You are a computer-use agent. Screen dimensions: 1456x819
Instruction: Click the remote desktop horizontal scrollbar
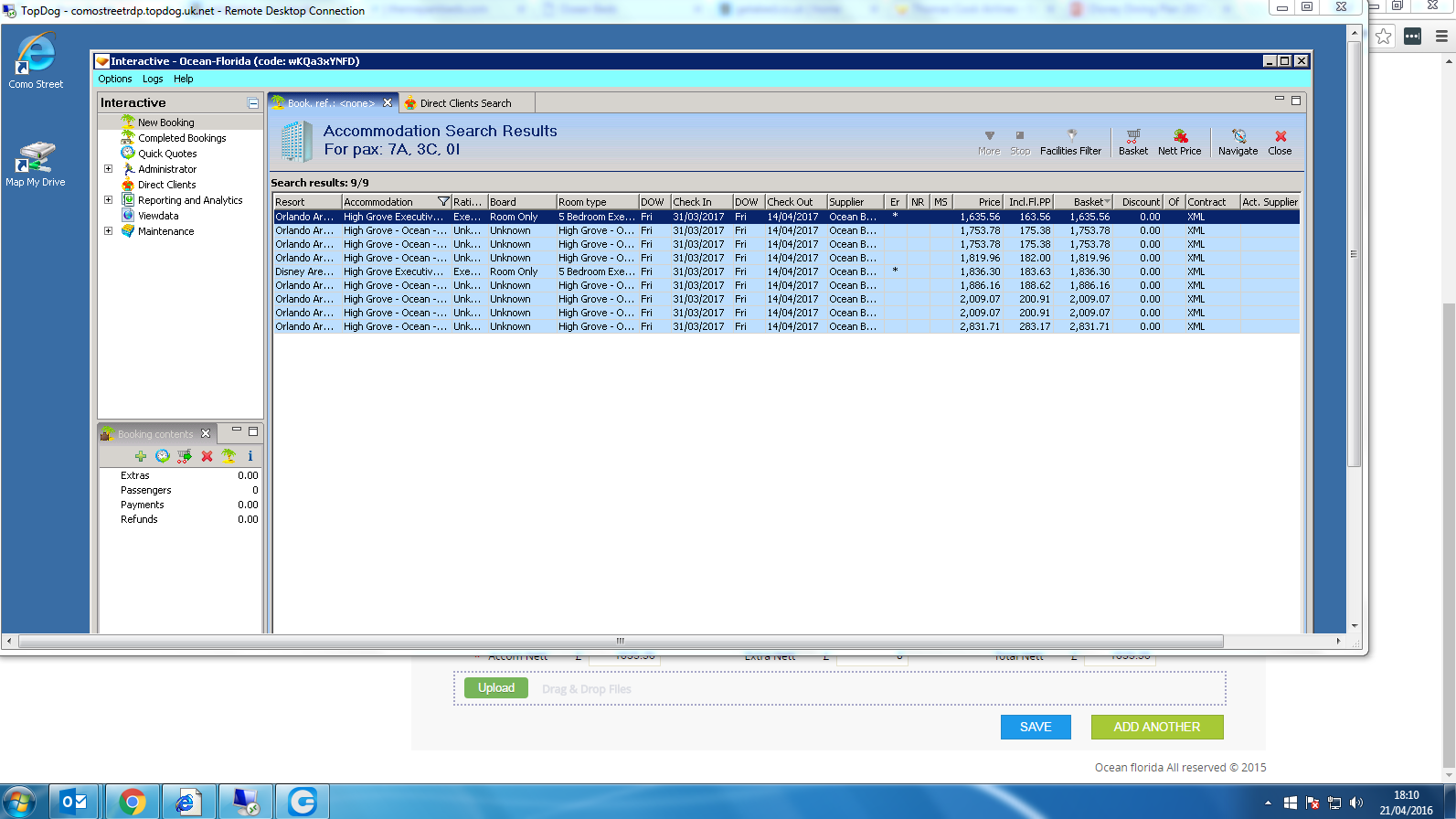point(622,642)
